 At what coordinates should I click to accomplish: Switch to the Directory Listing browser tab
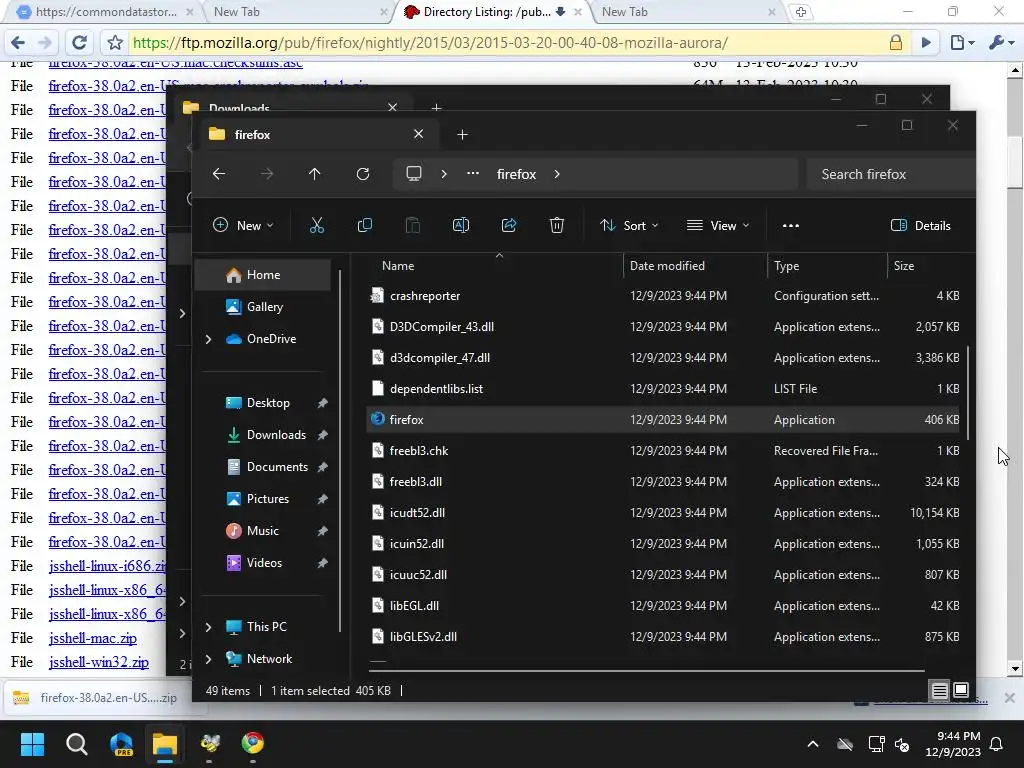click(x=487, y=12)
